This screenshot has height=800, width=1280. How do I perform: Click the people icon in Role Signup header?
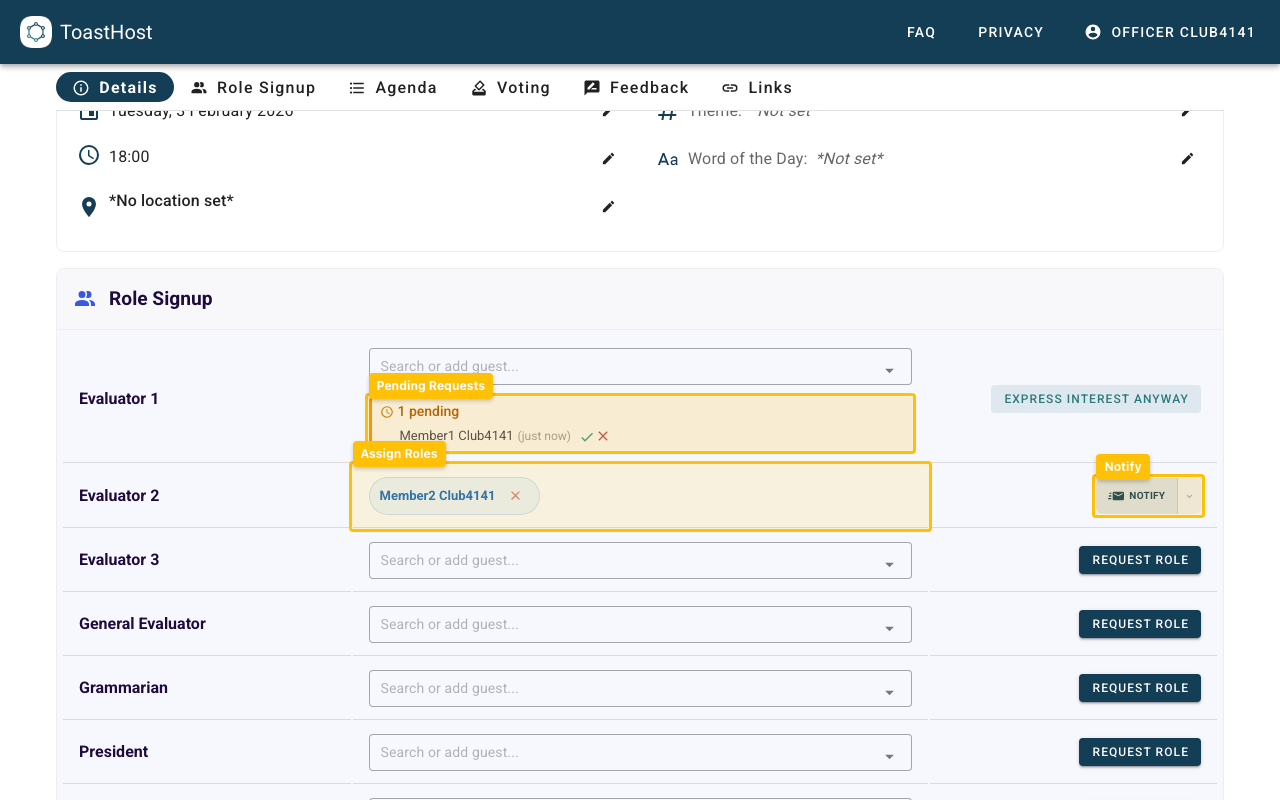coord(85,297)
